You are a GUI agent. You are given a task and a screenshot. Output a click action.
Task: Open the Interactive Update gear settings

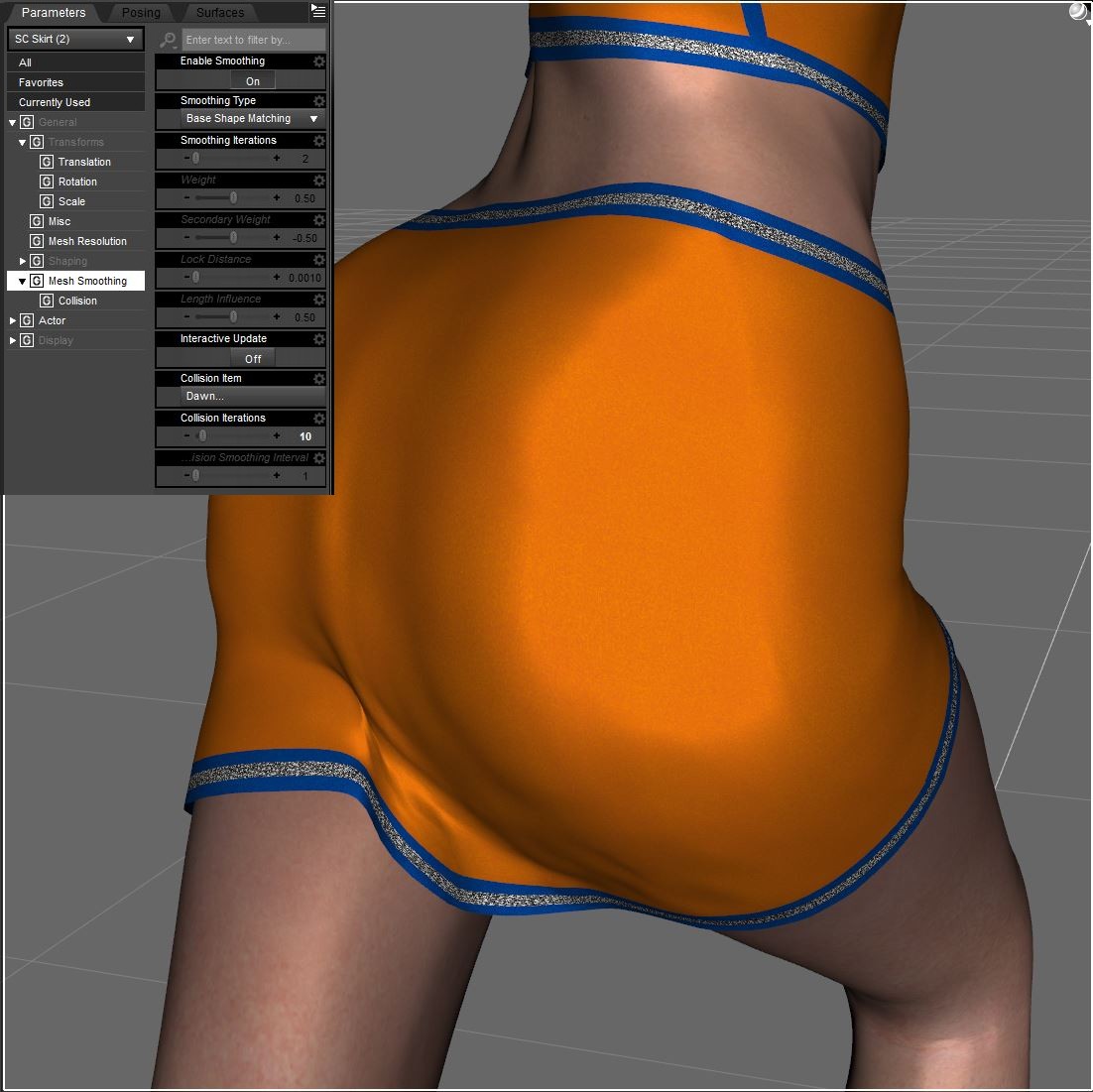[318, 339]
